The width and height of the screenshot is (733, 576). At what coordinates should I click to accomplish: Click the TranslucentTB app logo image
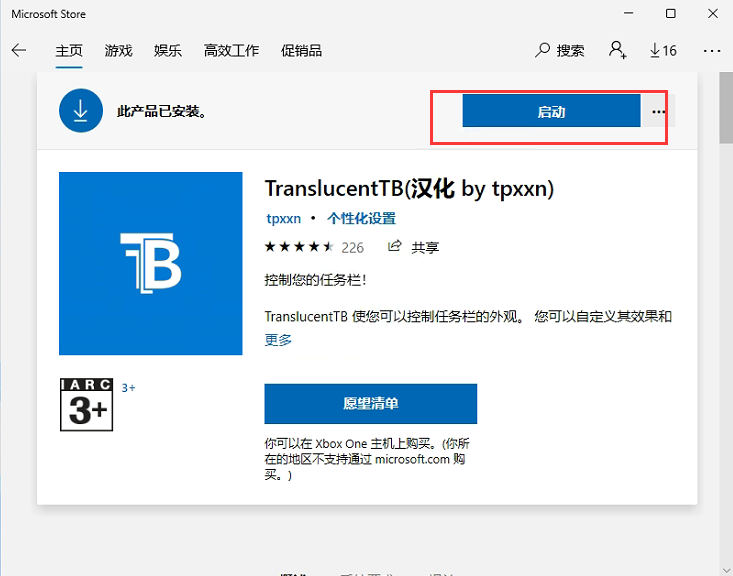click(151, 263)
